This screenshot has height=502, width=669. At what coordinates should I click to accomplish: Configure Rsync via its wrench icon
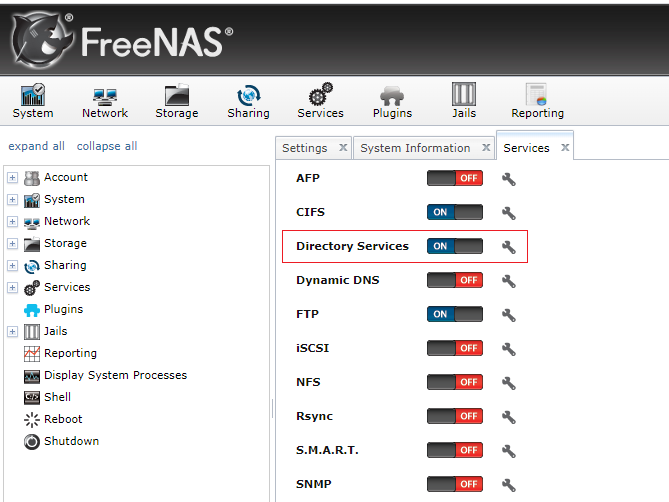click(x=509, y=417)
